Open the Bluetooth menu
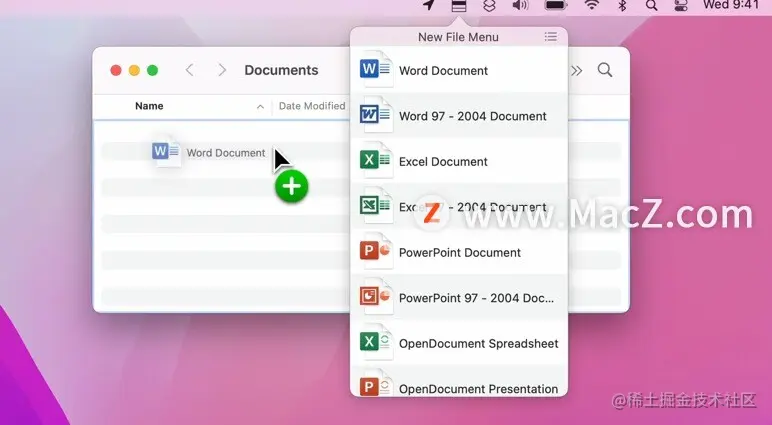 (x=622, y=5)
